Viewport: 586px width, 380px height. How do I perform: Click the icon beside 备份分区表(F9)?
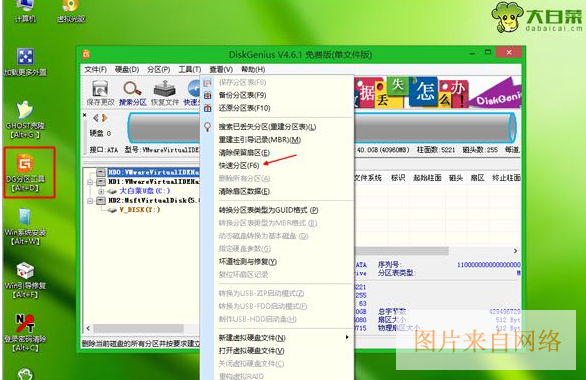tap(207, 95)
